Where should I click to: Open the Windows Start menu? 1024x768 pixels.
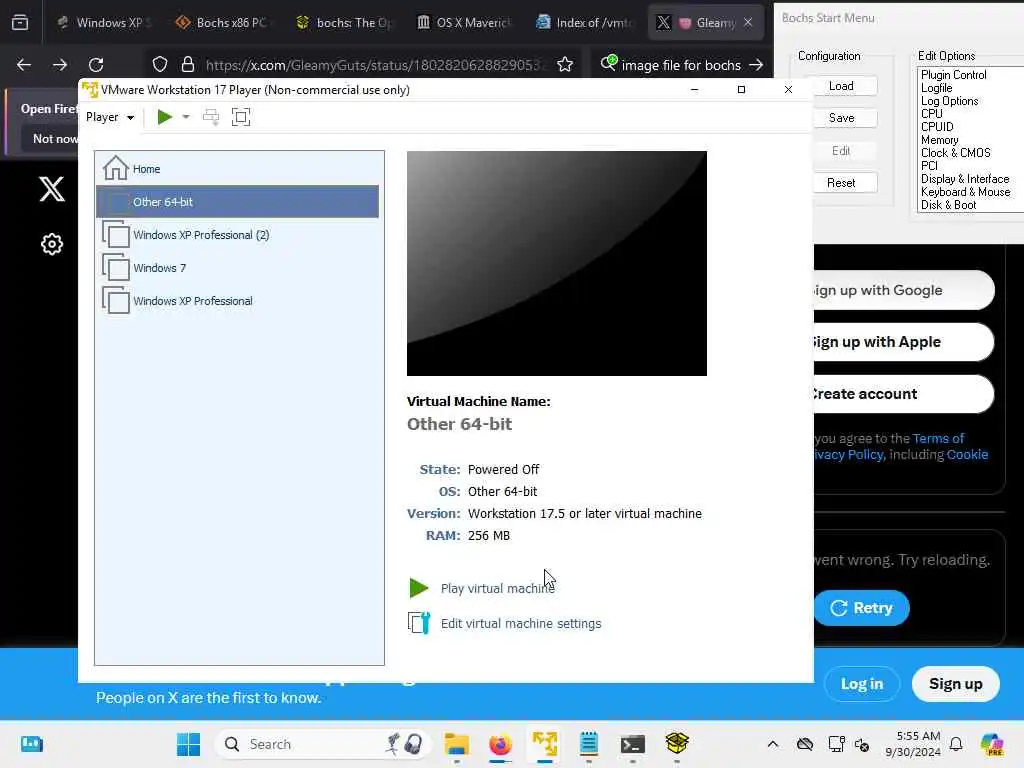click(189, 744)
